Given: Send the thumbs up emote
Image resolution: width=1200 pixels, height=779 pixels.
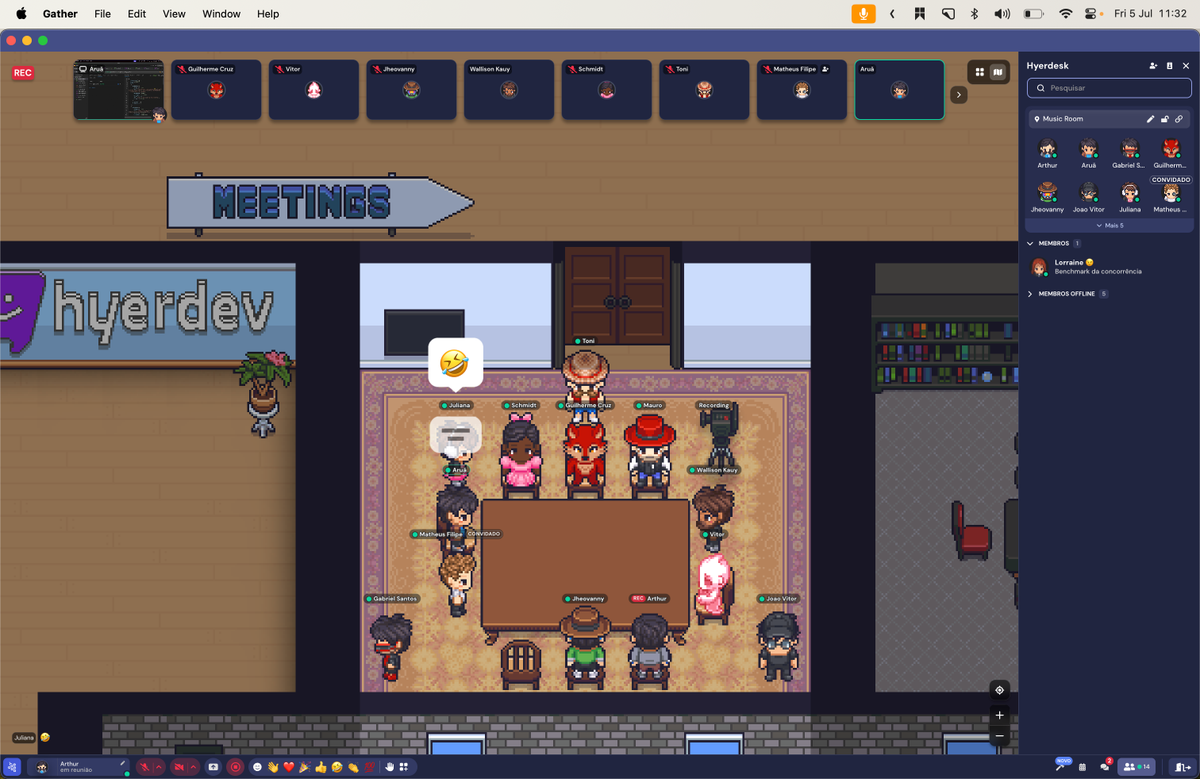Looking at the screenshot, I should coord(321,767).
